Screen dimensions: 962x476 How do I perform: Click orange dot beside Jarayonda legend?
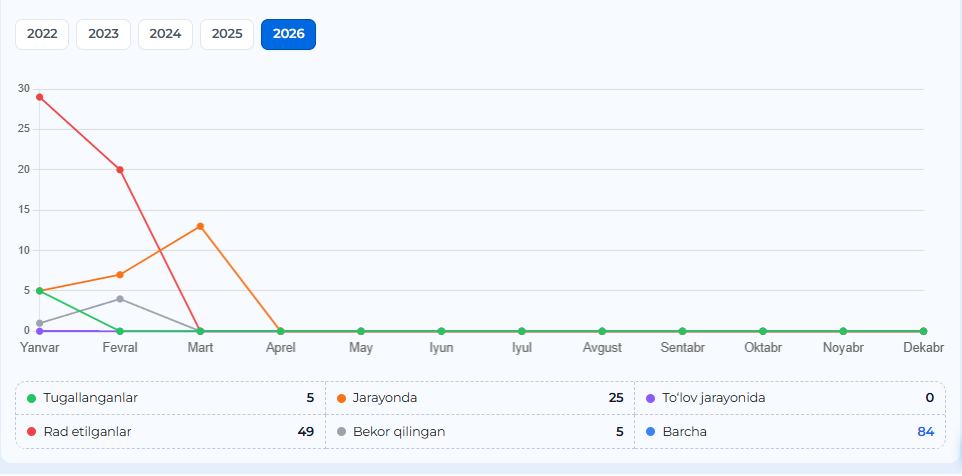tap(341, 398)
